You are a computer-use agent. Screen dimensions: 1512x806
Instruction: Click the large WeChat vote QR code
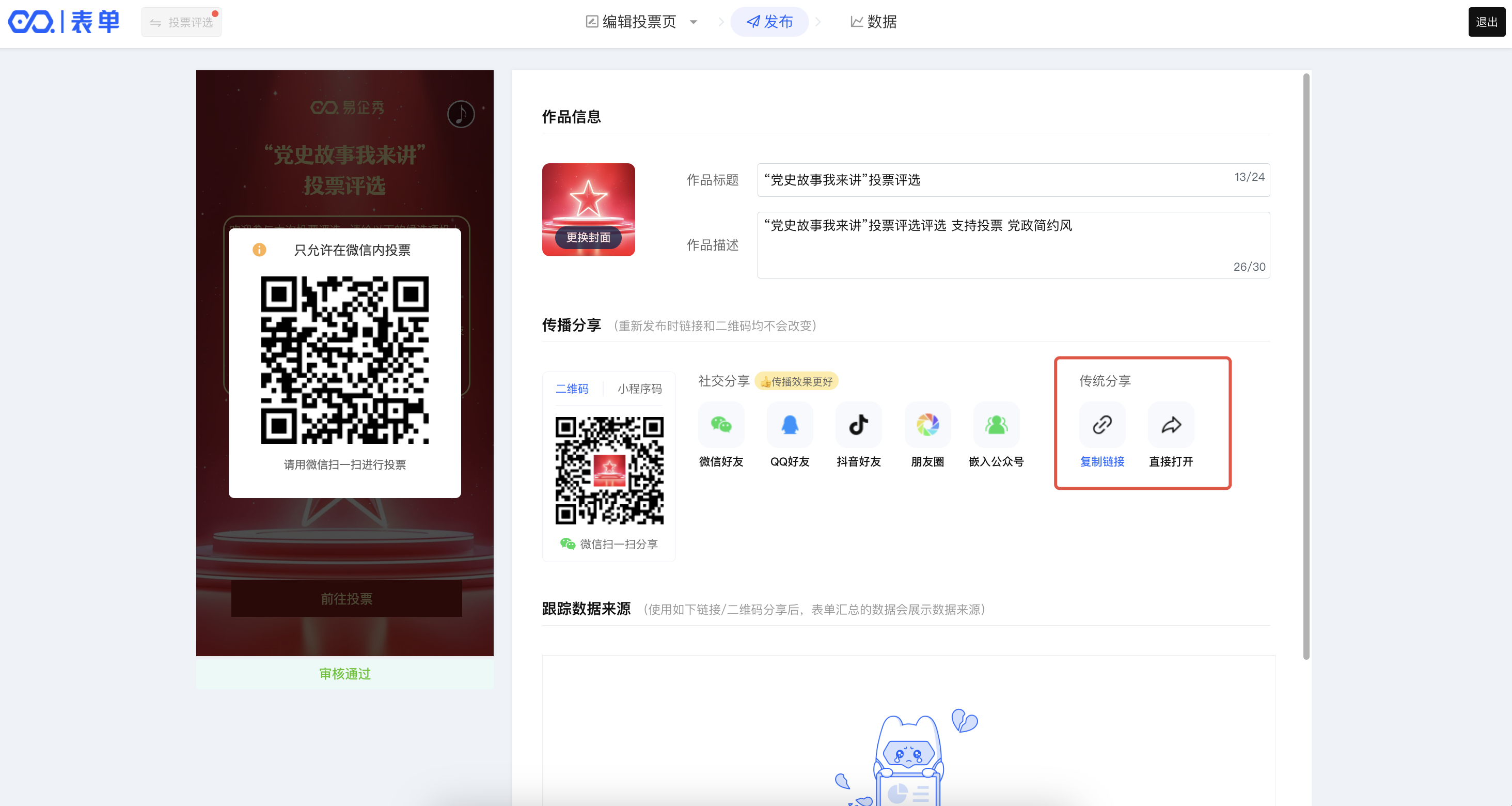point(344,360)
